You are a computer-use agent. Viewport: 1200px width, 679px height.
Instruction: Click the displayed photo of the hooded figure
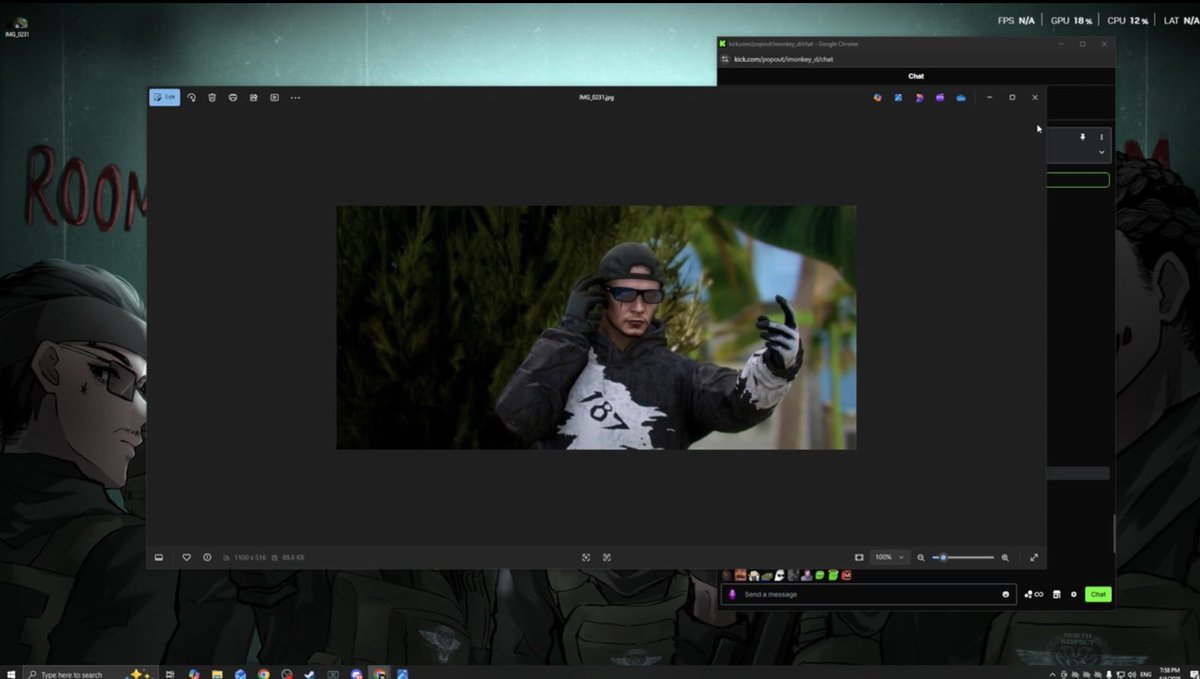[596, 327]
